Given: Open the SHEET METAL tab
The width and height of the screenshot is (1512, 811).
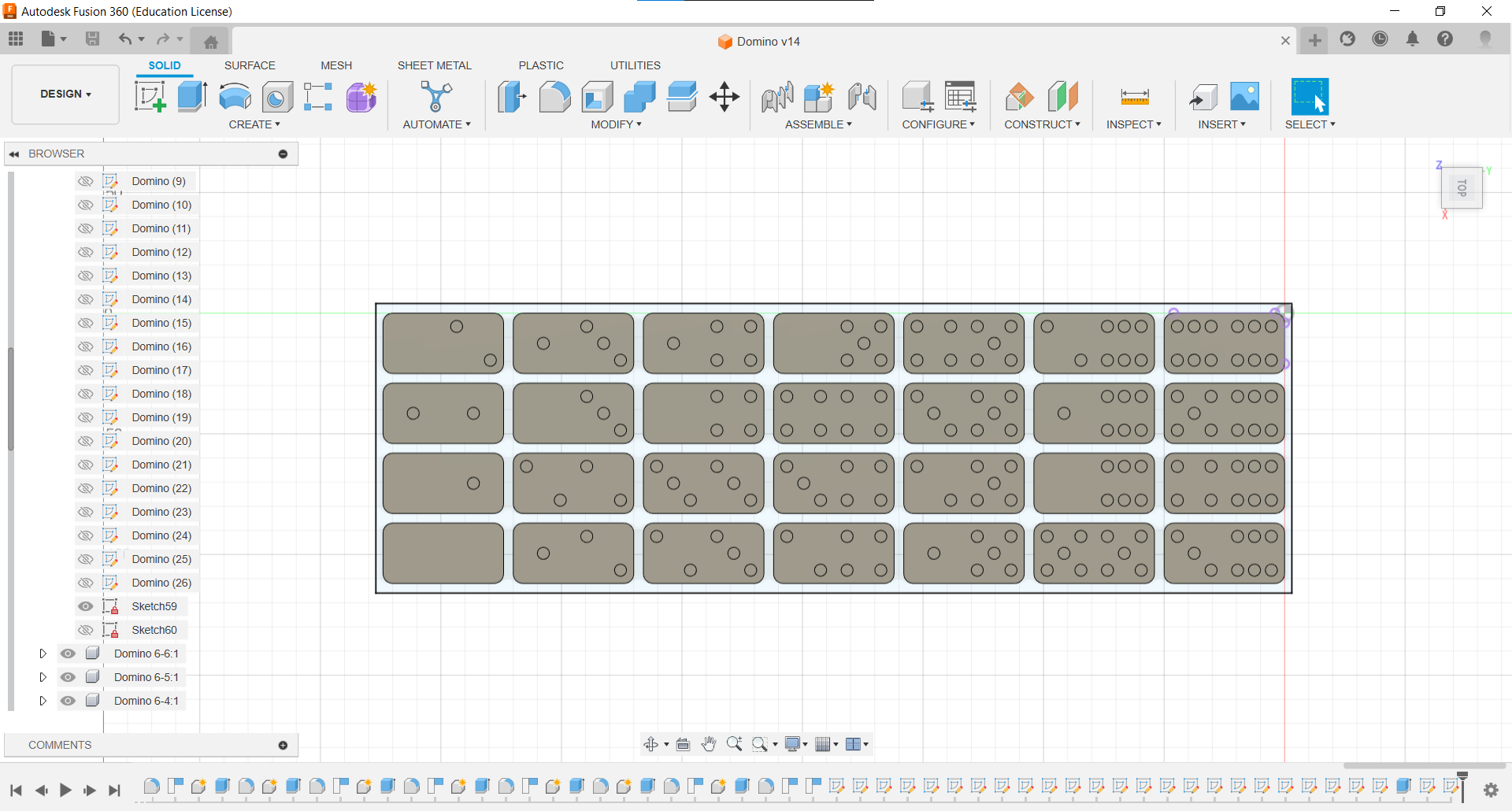Looking at the screenshot, I should coord(434,65).
